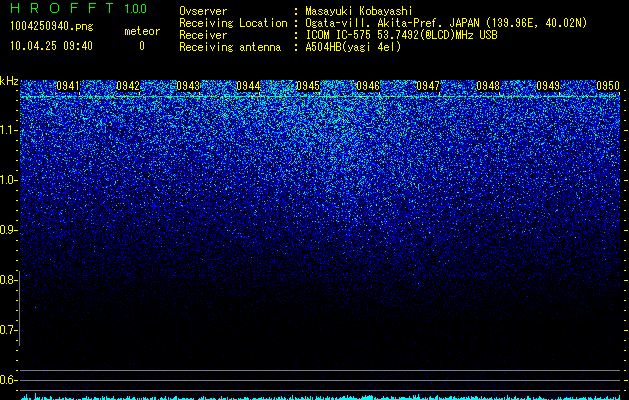
Task: Click the 0948 time marker
Action: click(488, 85)
